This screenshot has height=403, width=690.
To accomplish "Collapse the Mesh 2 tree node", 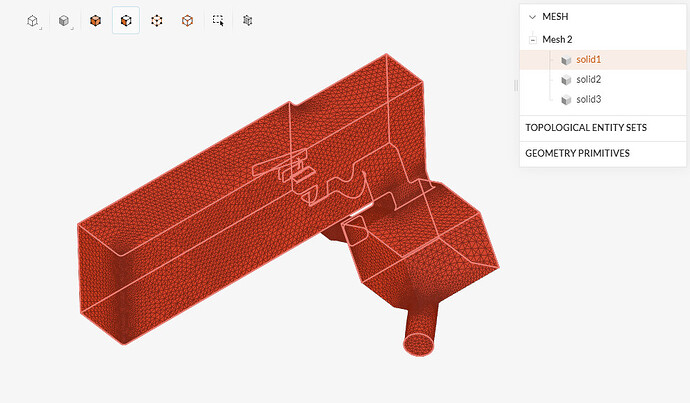I will click(532, 40).
